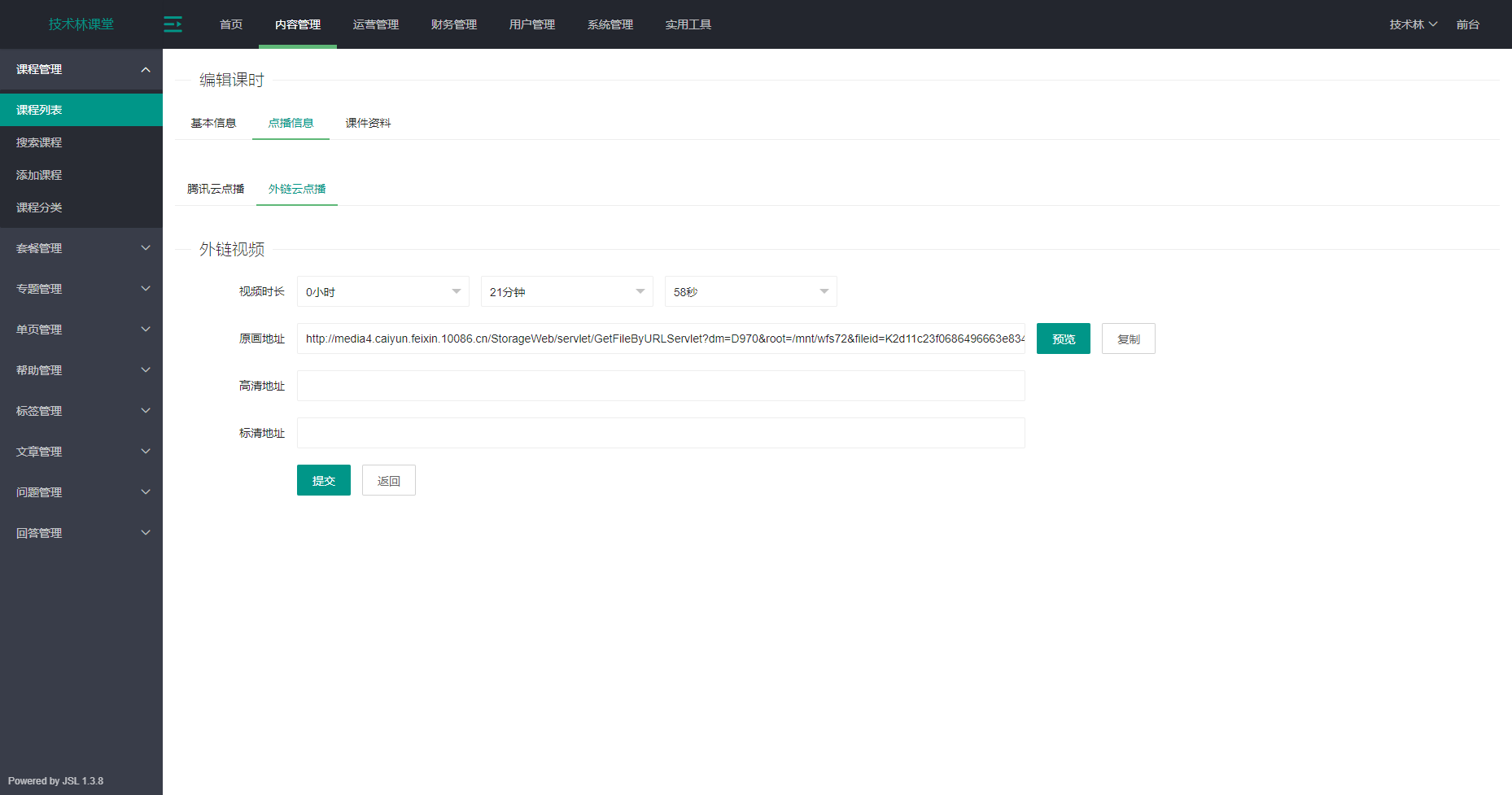Click the 高清地址 input field
The image size is (1512, 795).
661,386
